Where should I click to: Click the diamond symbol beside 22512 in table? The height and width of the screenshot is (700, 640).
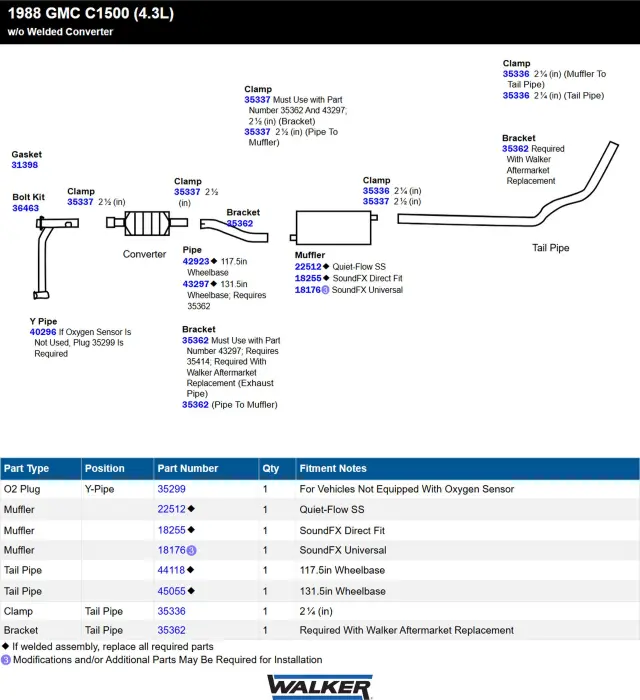191,509
